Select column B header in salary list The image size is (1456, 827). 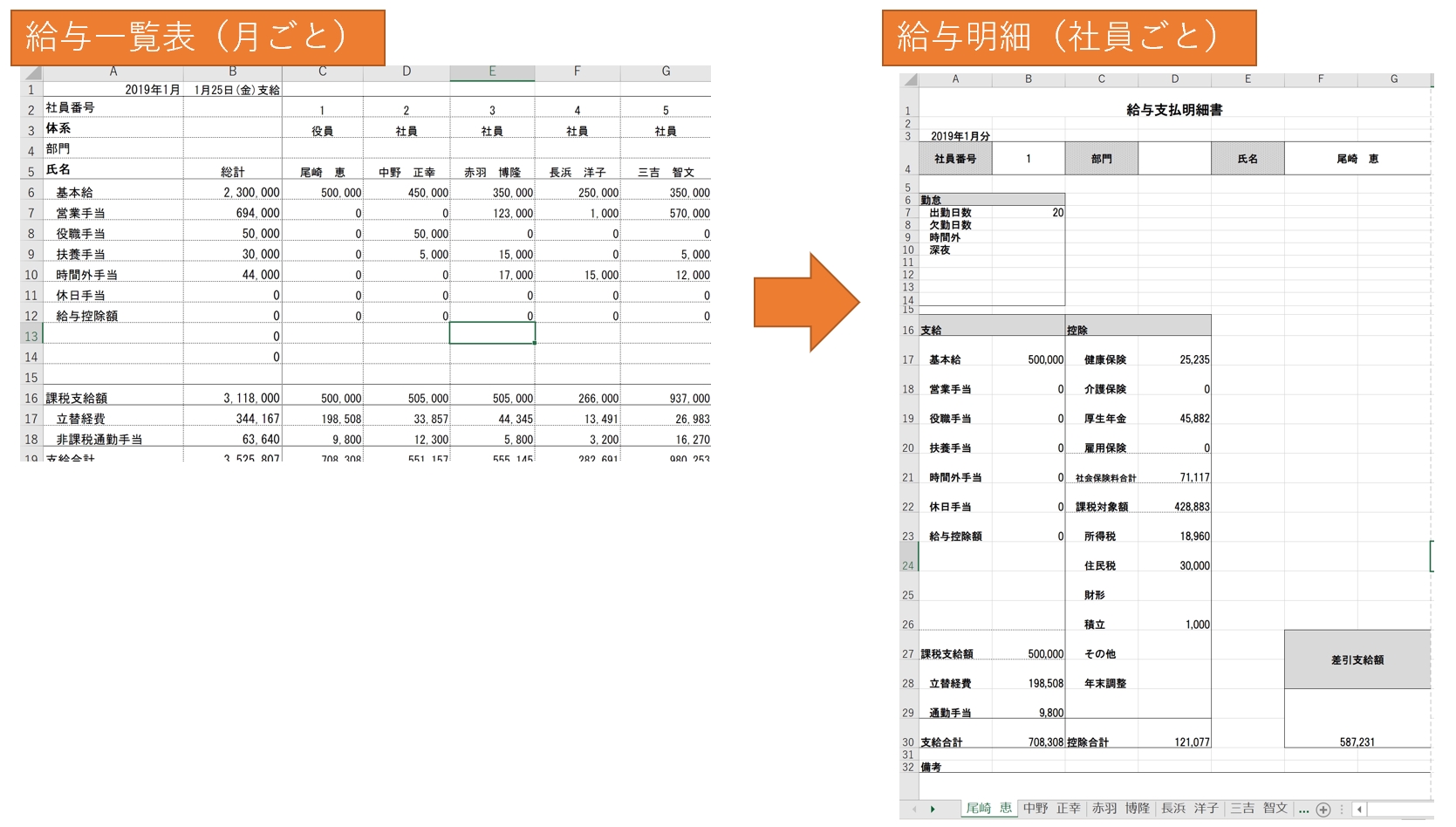[233, 72]
